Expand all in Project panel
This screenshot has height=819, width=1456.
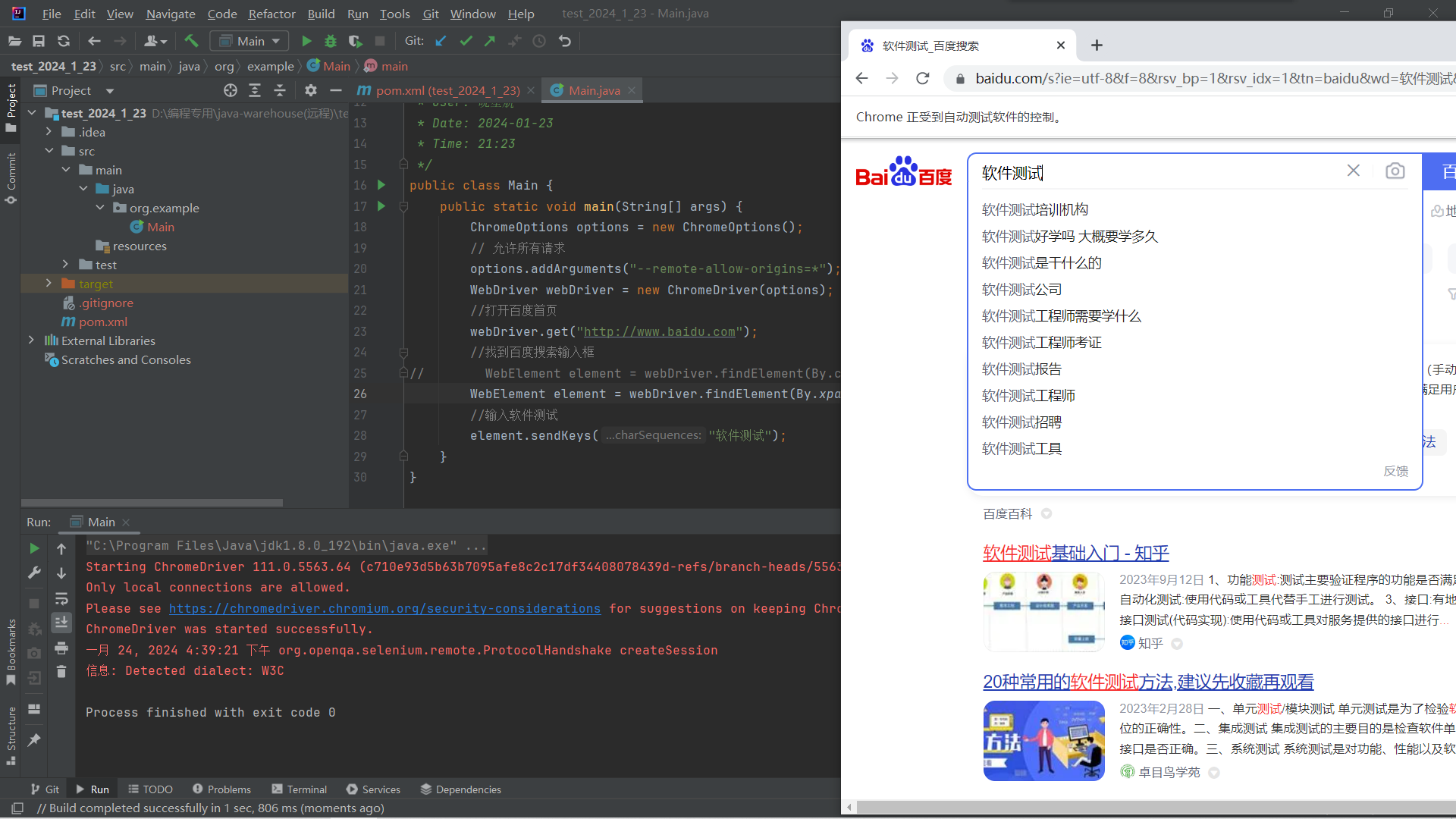tap(255, 90)
